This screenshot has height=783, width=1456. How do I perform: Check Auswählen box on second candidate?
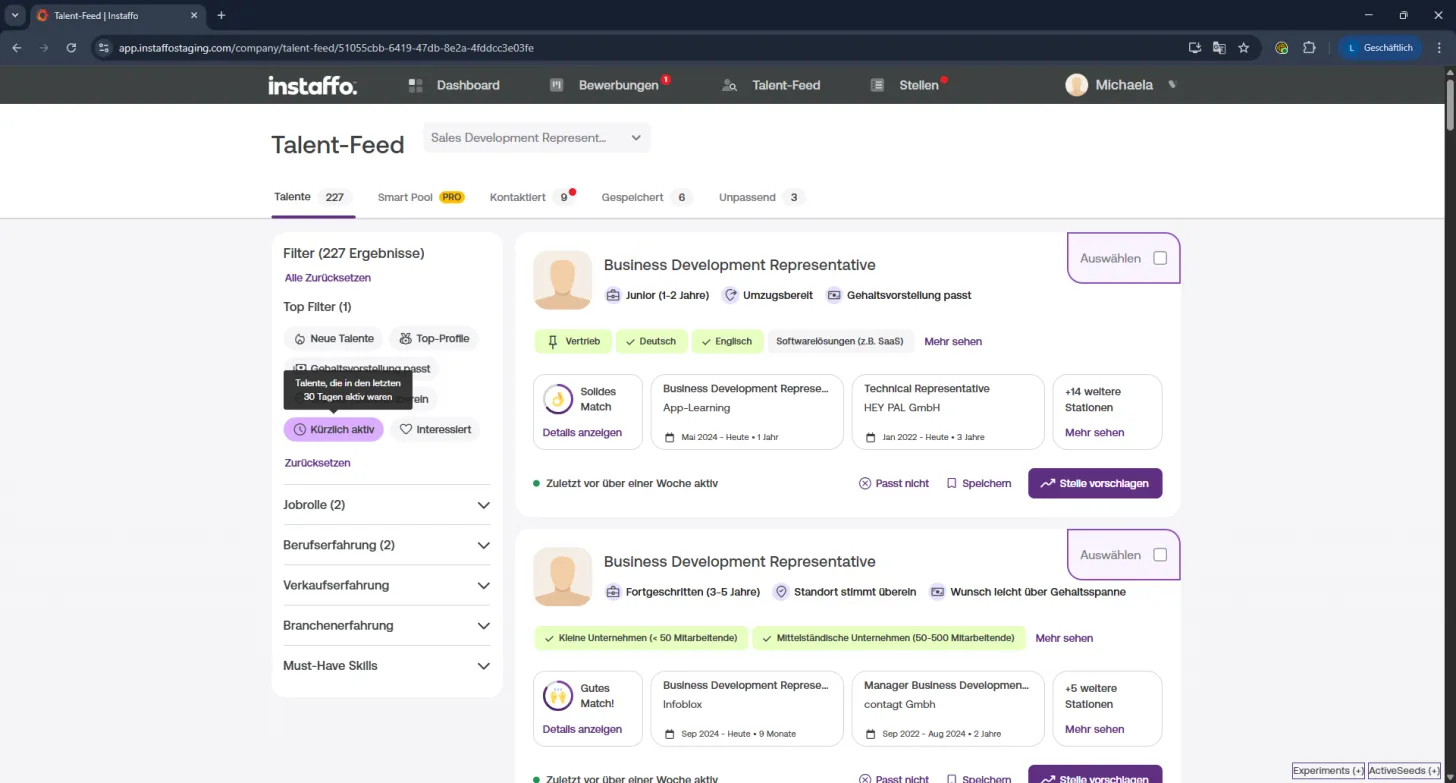(x=1160, y=555)
